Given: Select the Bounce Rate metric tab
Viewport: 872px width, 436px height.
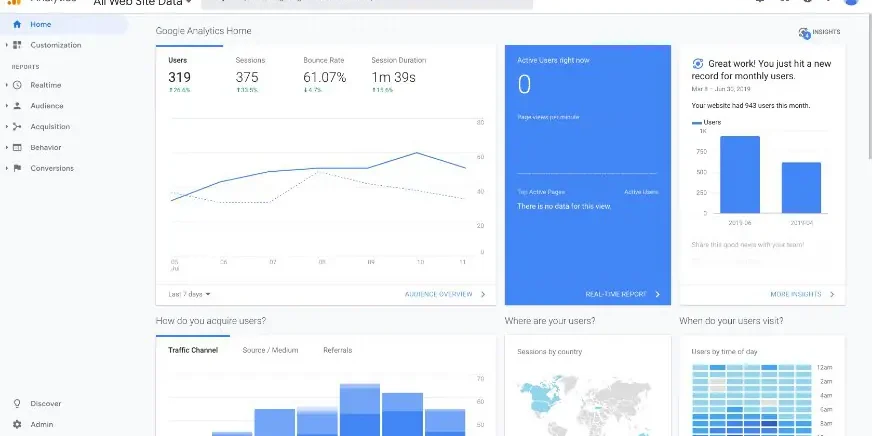Looking at the screenshot, I should point(324,75).
